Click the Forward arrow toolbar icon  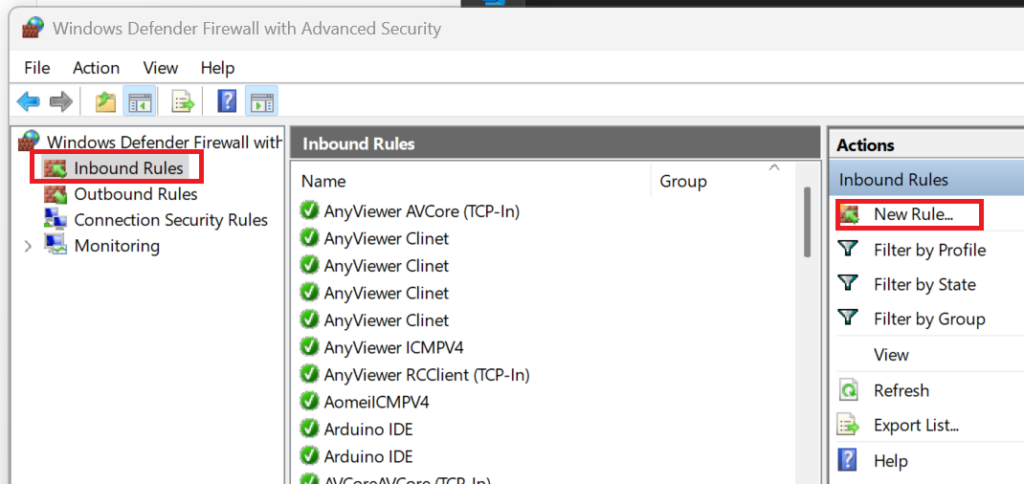[x=61, y=101]
